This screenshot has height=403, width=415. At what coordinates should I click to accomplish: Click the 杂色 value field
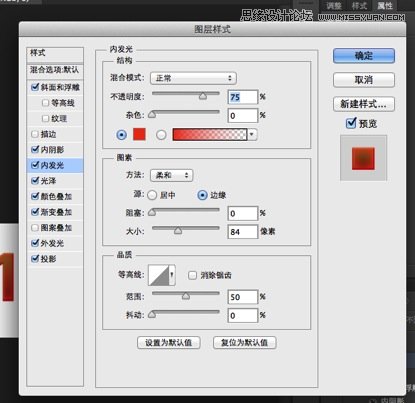coord(243,116)
